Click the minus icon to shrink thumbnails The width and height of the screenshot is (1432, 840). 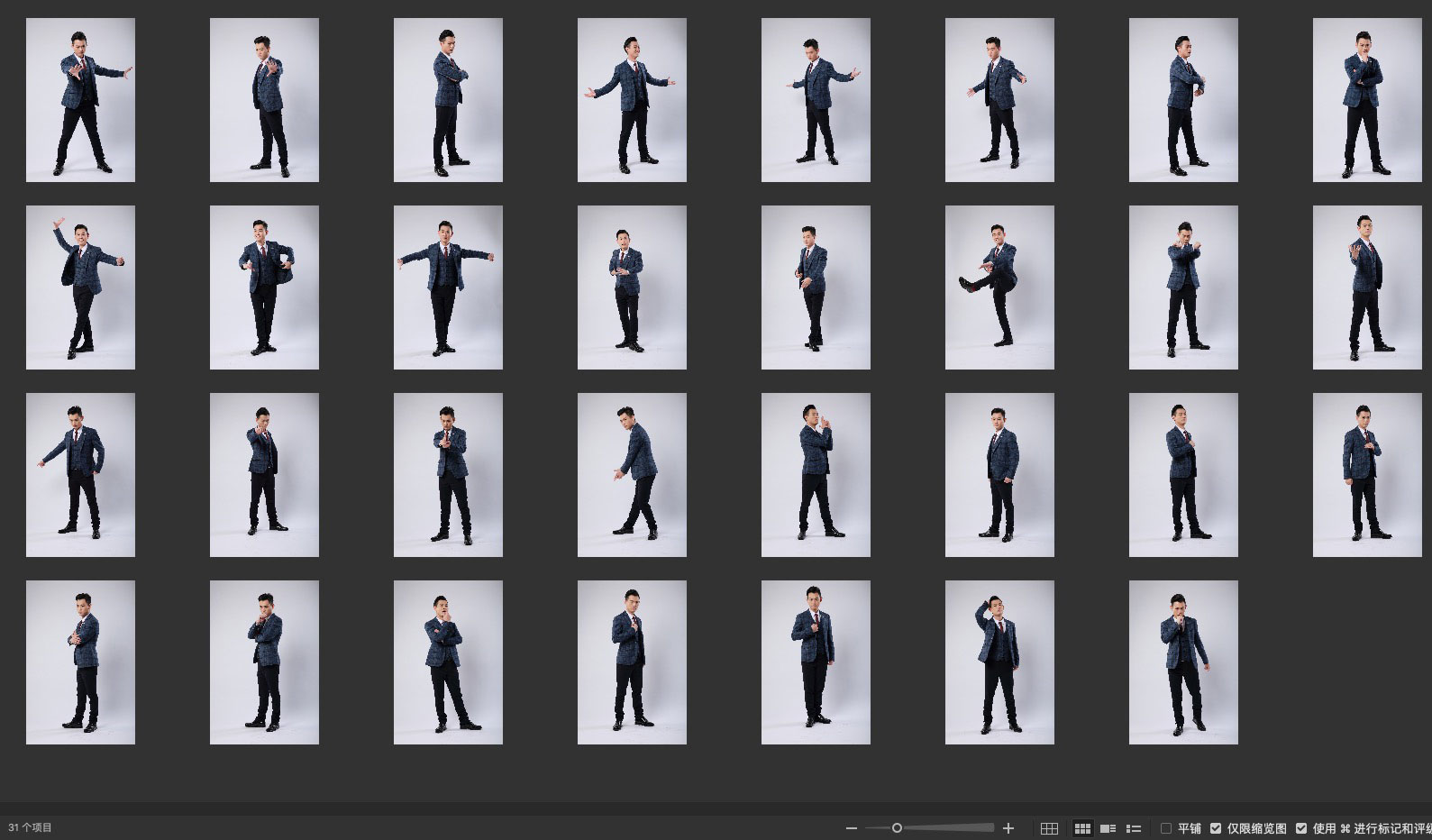coord(852,828)
